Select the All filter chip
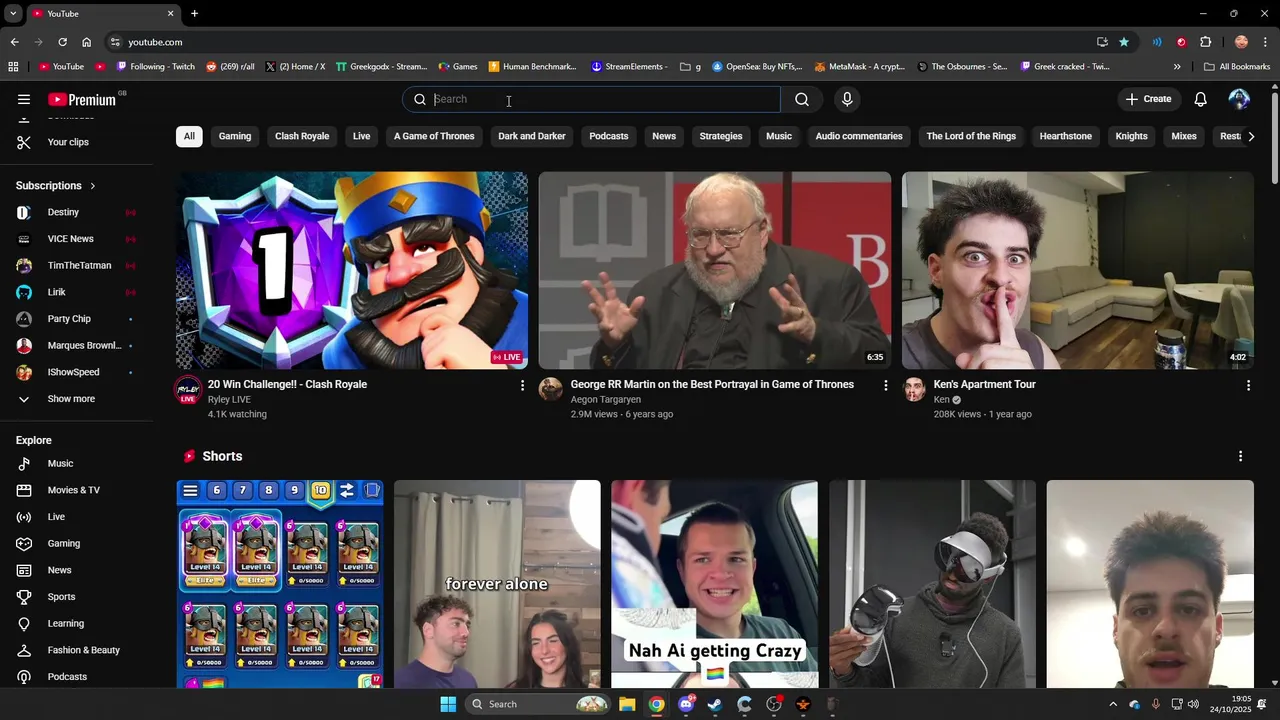 coord(189,136)
